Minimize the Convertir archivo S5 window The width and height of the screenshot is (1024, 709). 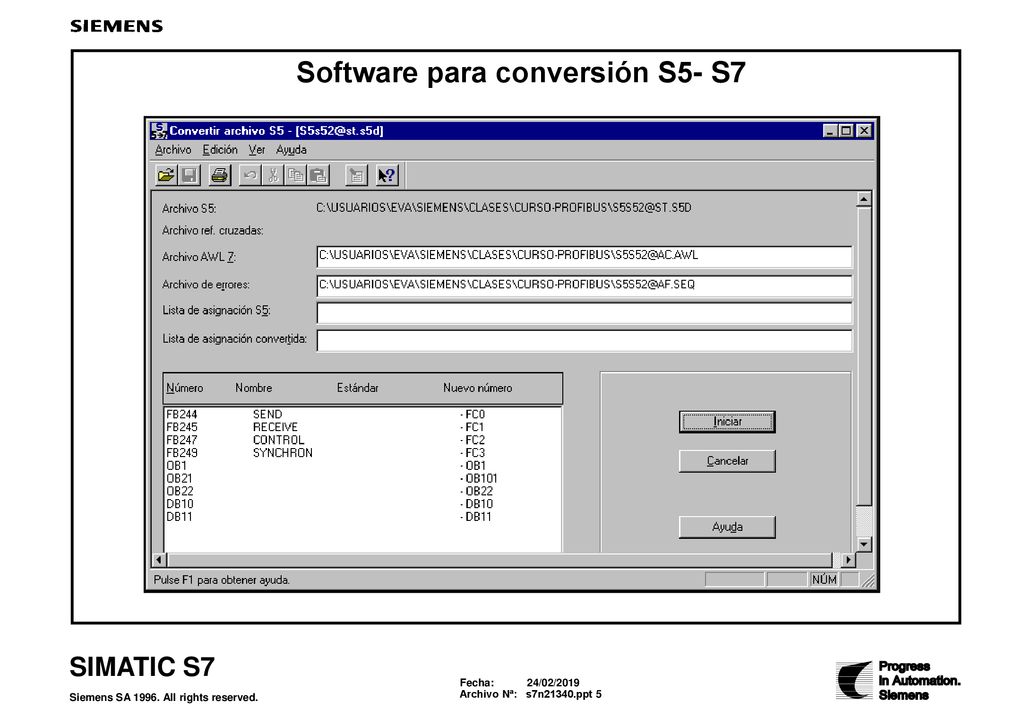pyautogui.click(x=830, y=131)
